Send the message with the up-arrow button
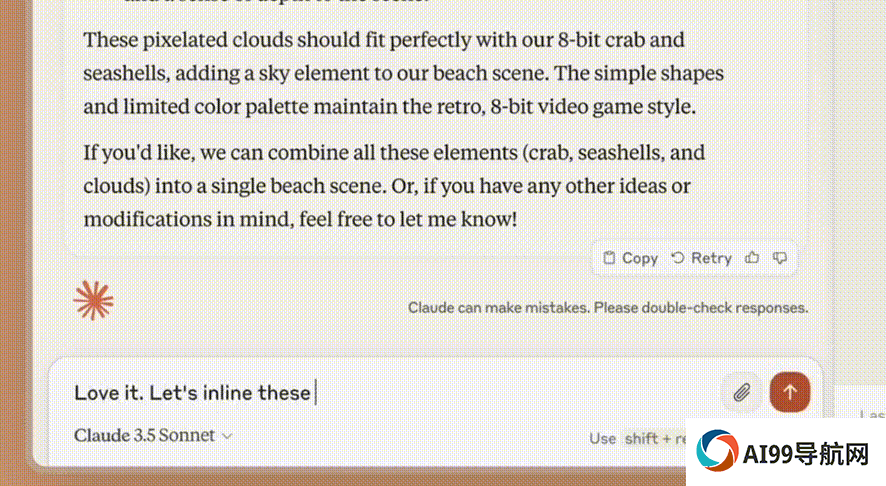Screen dimensions: 886x486 pyautogui.click(x=790, y=392)
